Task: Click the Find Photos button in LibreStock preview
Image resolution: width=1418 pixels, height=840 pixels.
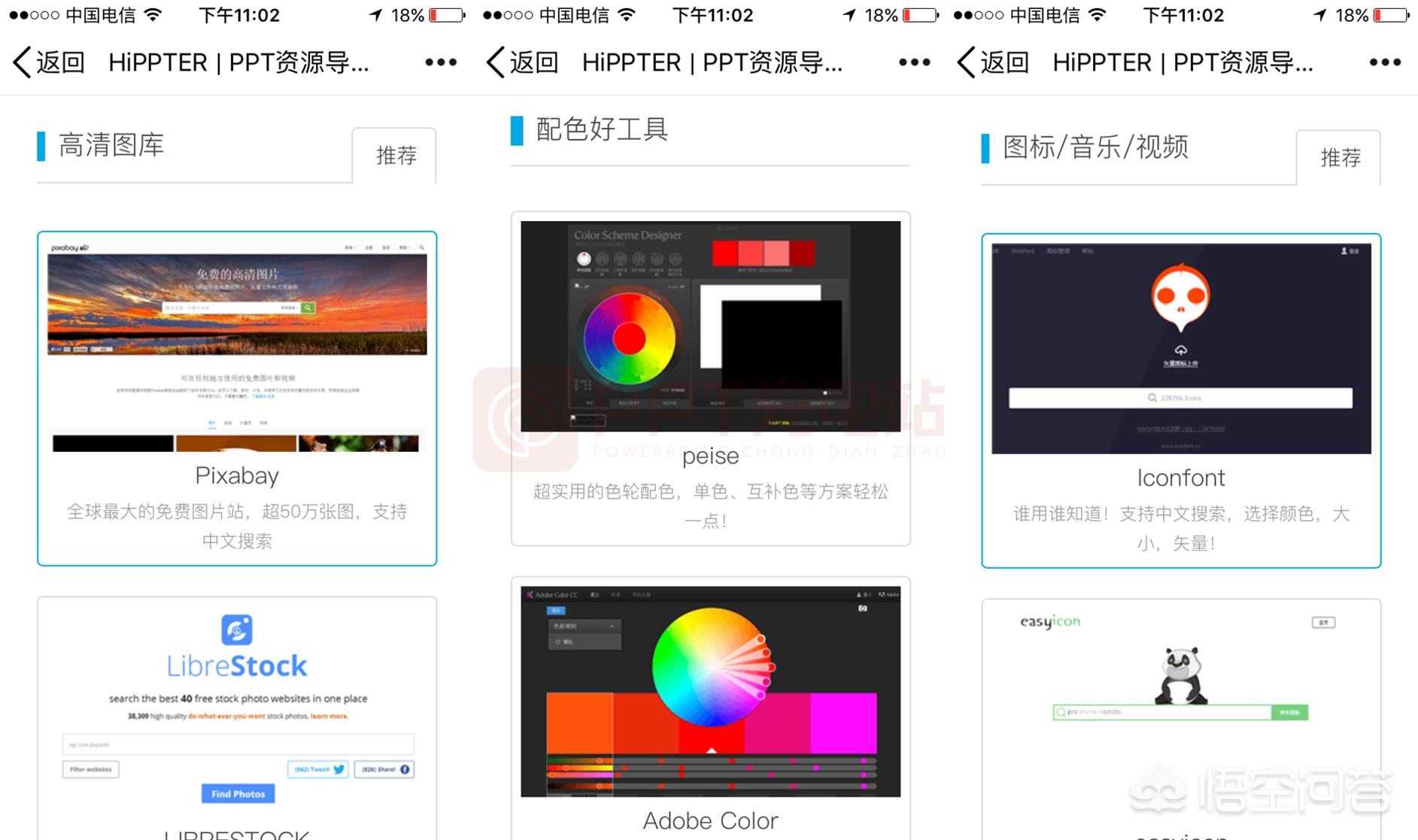Action: click(238, 793)
